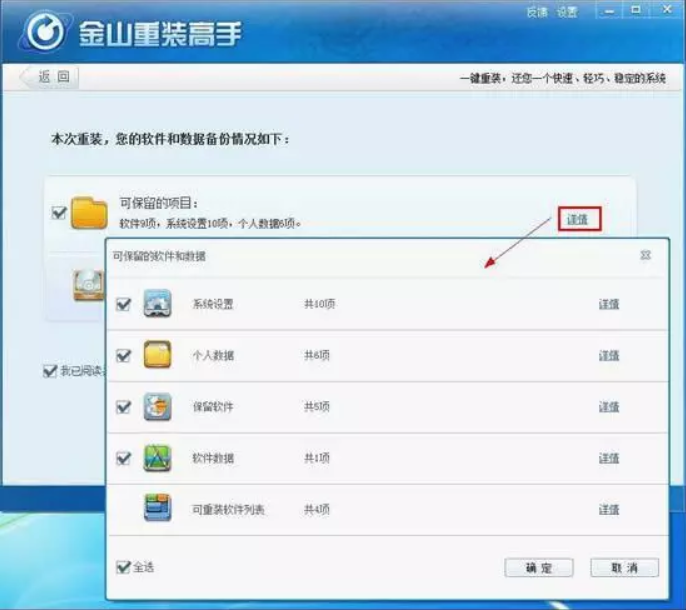Go back with the 返回 button
Image resolution: width=686 pixels, height=610 pixels.
[48, 77]
